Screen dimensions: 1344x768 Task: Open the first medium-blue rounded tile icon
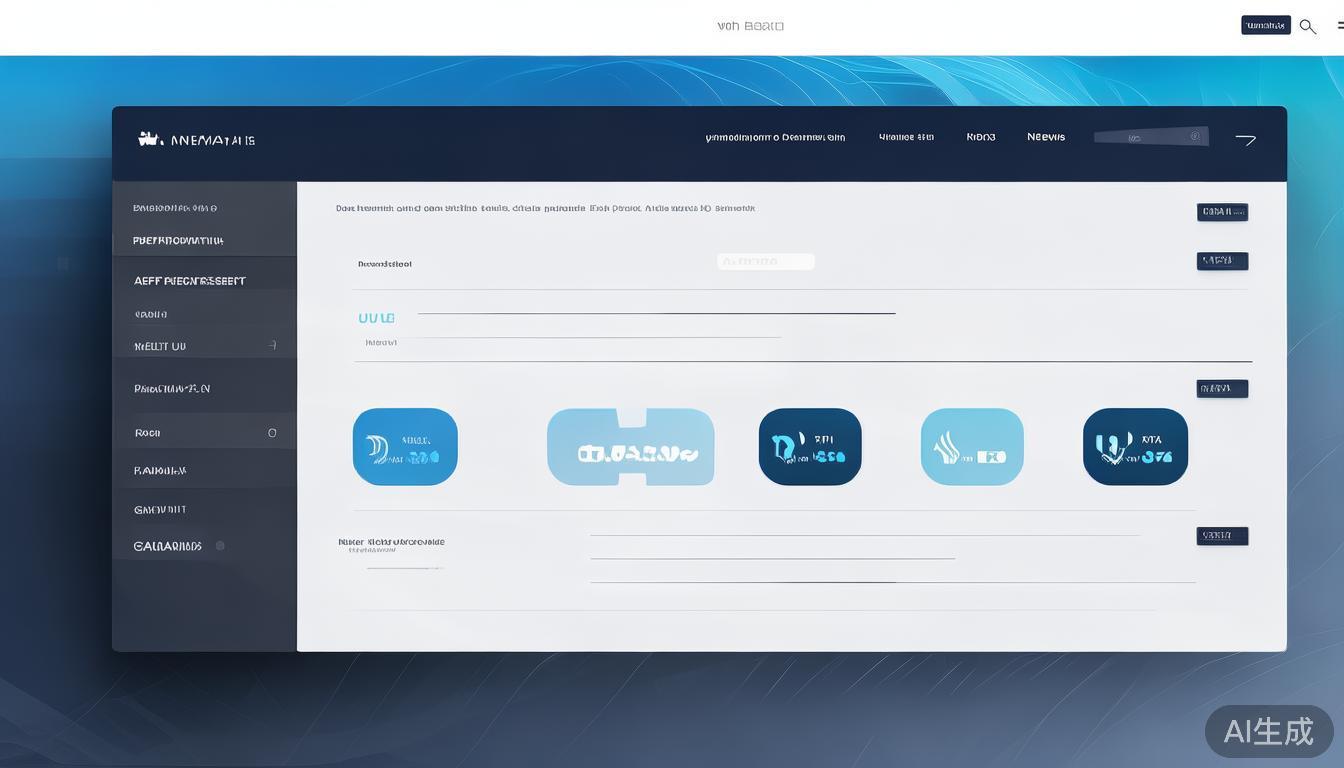pyautogui.click(x=405, y=447)
